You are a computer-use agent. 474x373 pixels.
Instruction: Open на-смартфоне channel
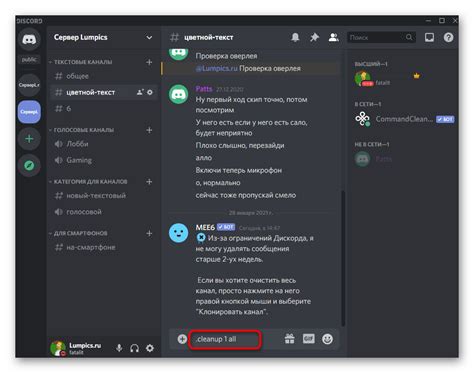point(103,247)
